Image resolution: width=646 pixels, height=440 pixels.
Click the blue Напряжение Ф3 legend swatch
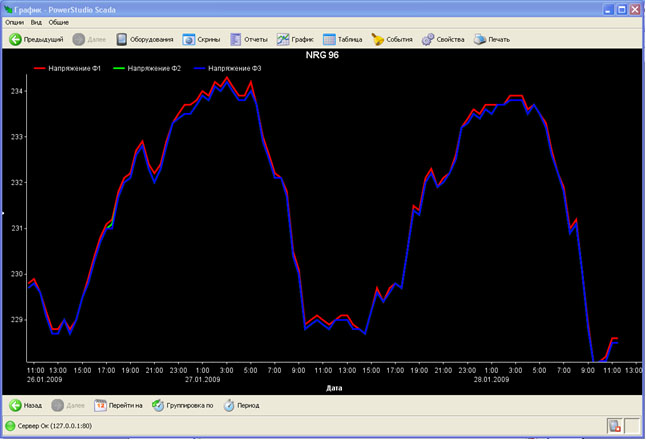[199, 68]
